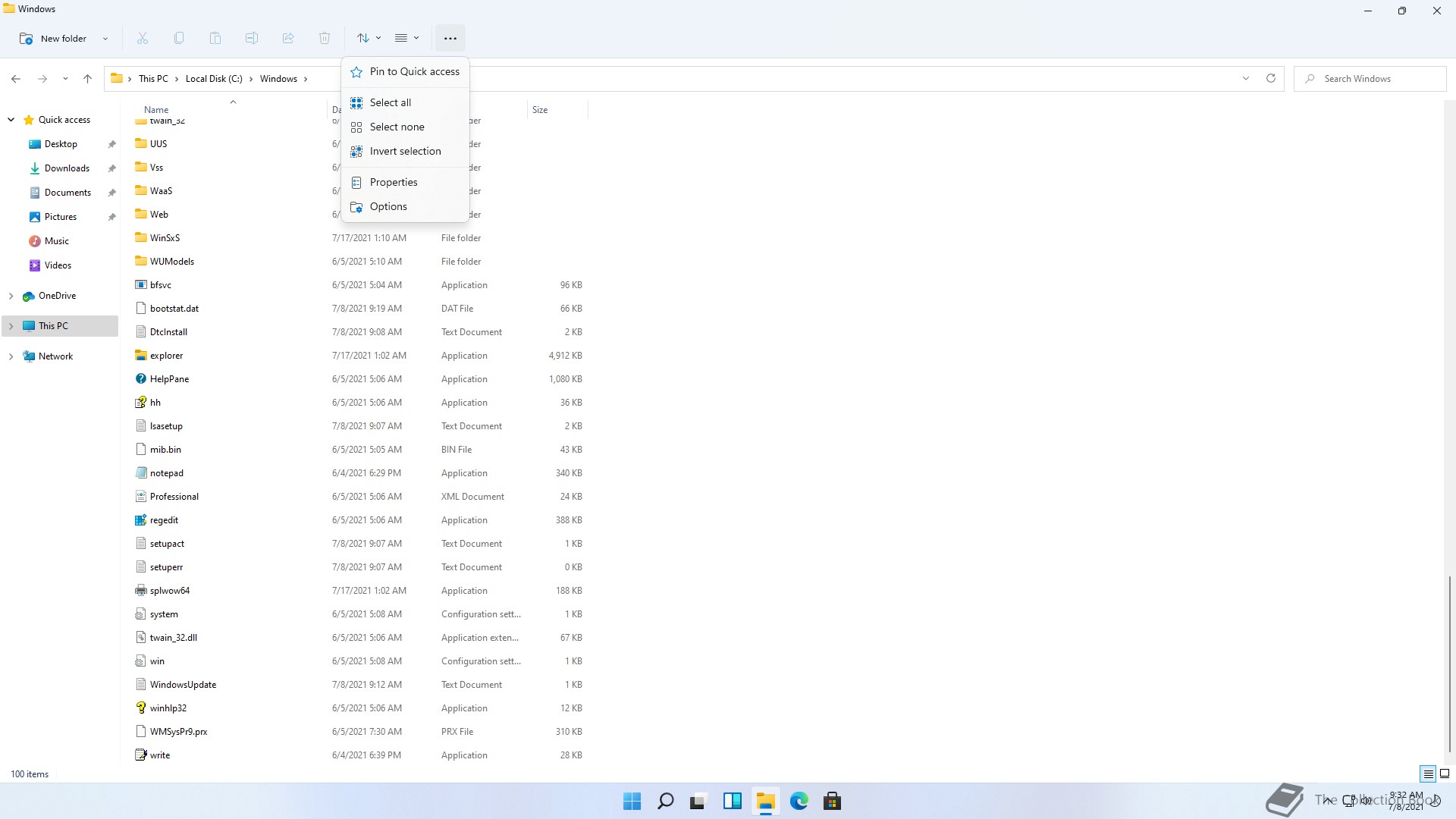Go back with the Back arrow
The height and width of the screenshot is (819, 1456).
[x=16, y=78]
